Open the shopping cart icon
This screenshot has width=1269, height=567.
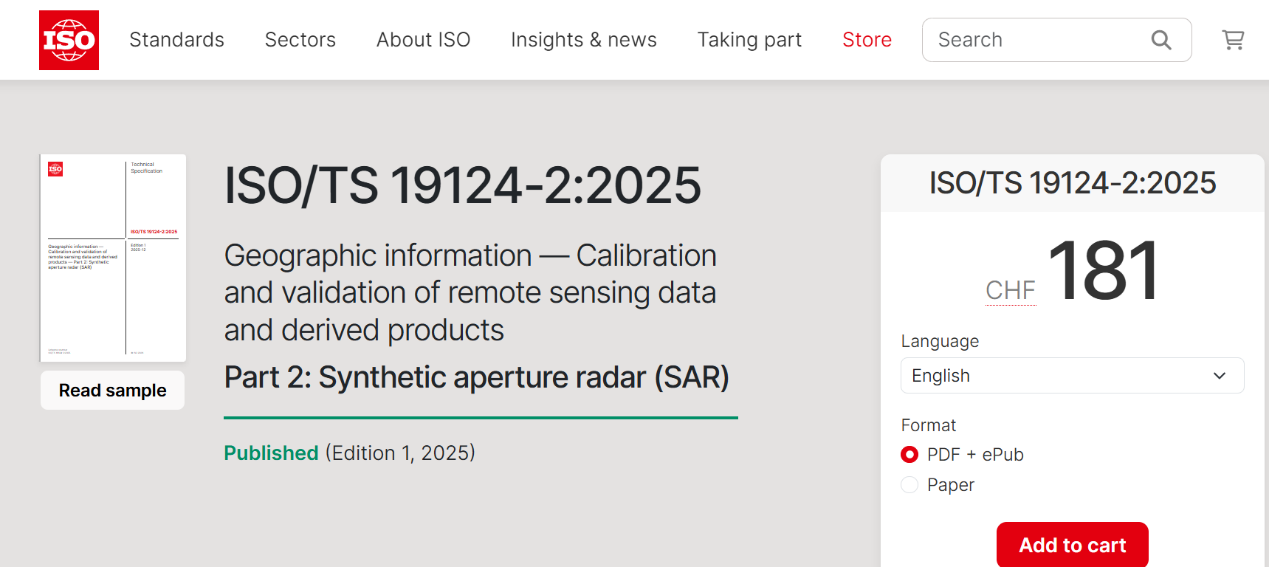pyautogui.click(x=1233, y=40)
